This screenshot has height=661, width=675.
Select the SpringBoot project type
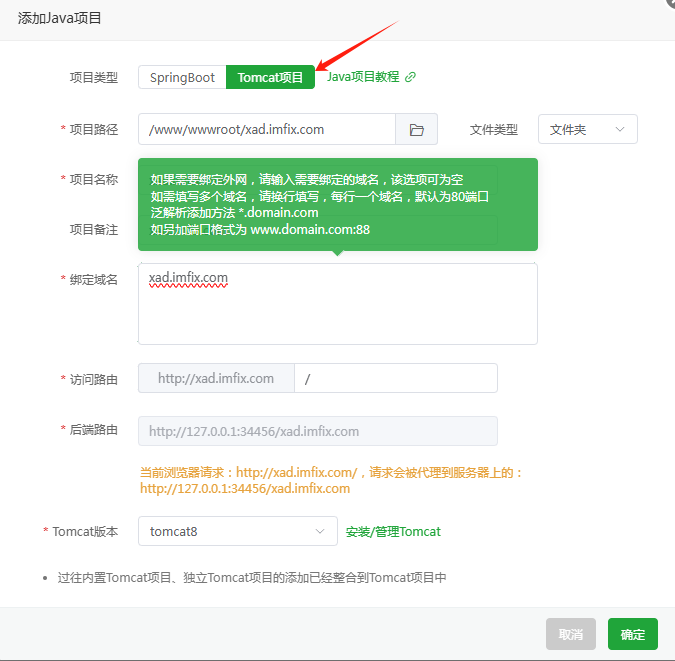[x=182, y=78]
